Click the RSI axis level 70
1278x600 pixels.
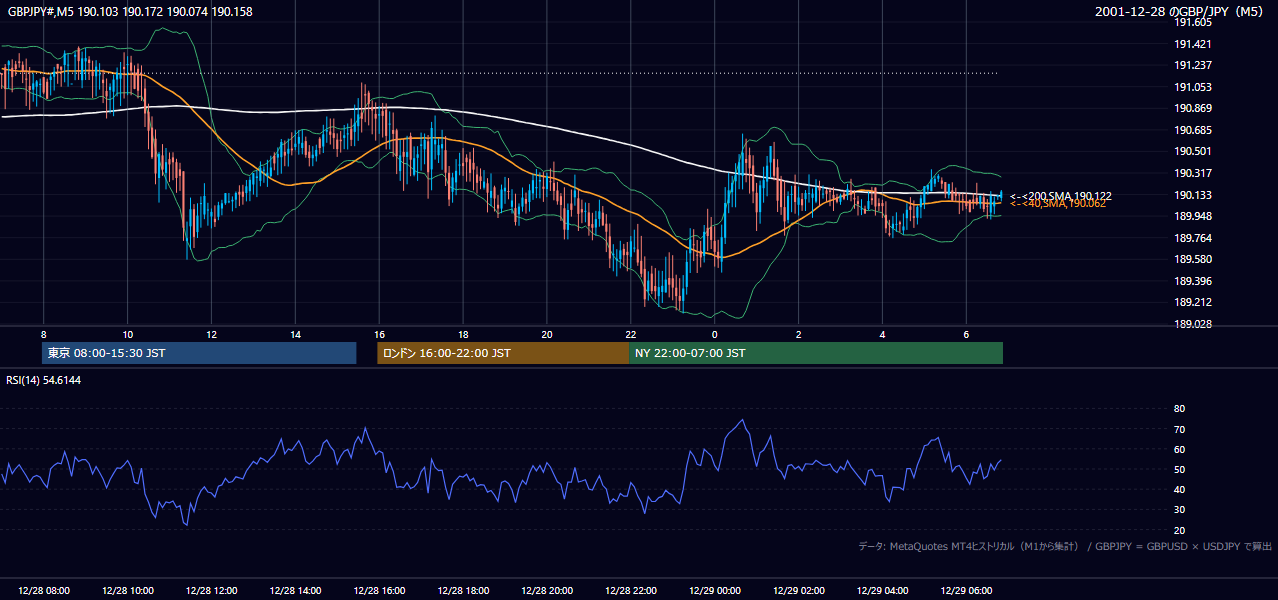click(1179, 429)
